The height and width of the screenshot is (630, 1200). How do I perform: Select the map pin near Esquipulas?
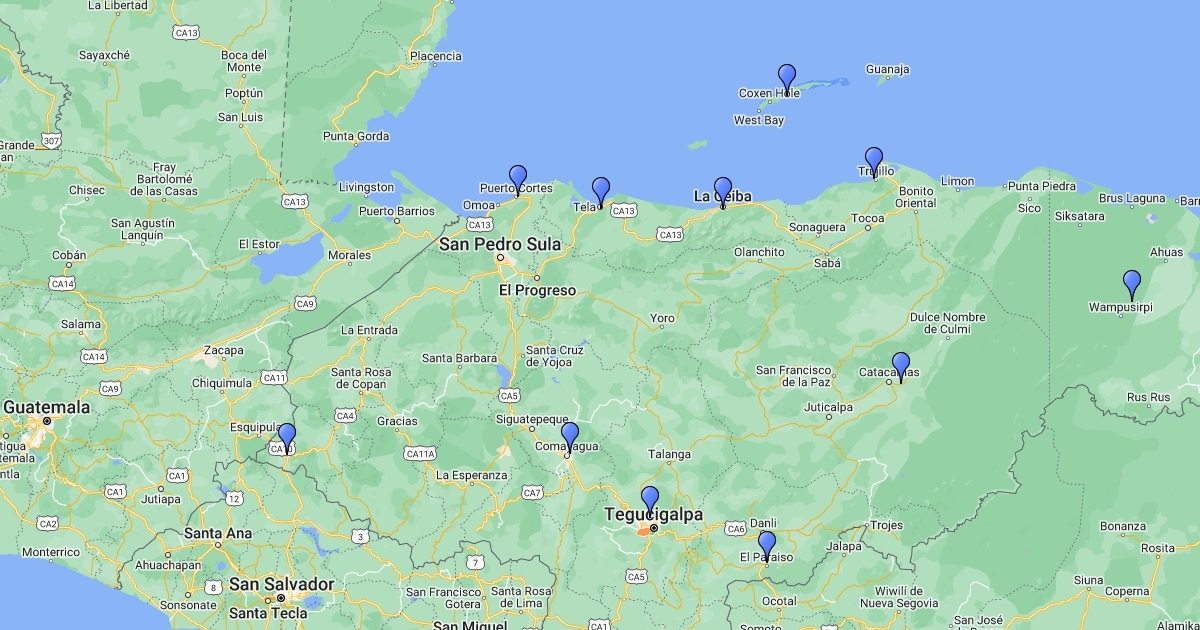pos(287,437)
